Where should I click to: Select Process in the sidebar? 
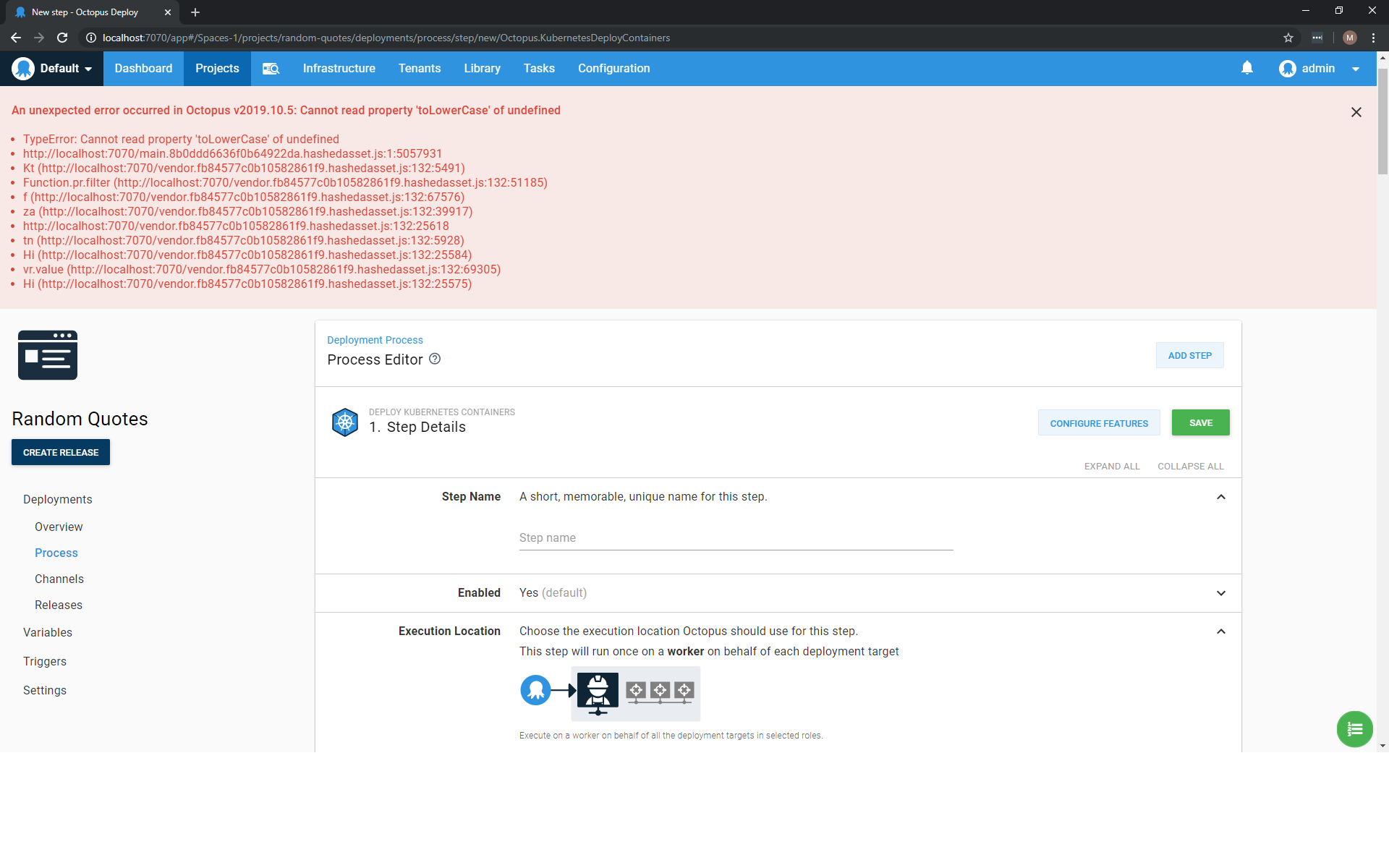[56, 553]
